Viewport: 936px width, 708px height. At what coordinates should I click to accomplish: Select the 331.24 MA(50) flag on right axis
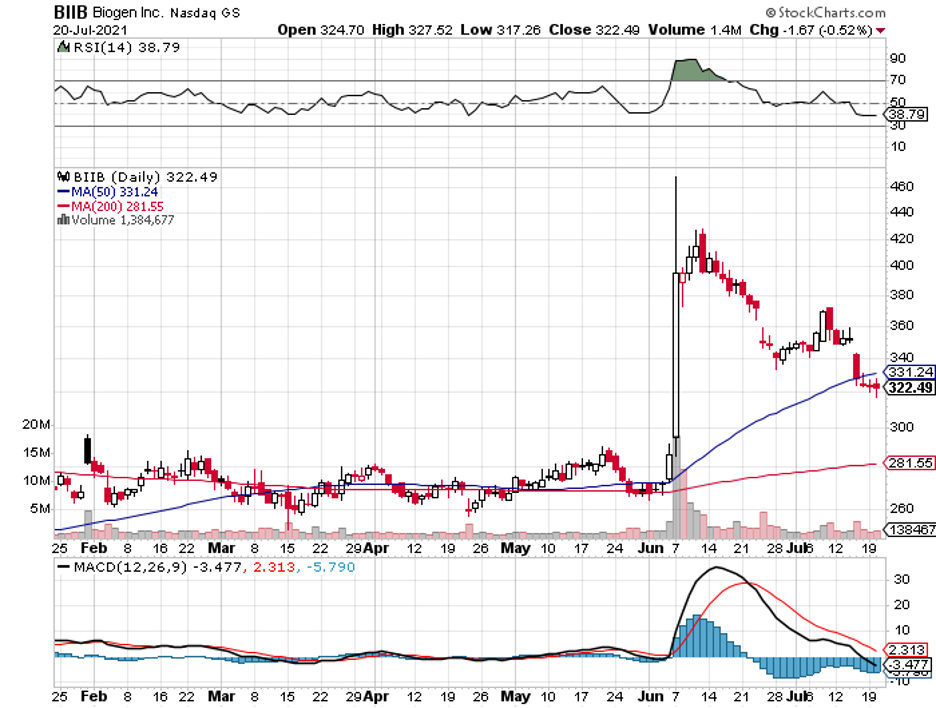(906, 371)
